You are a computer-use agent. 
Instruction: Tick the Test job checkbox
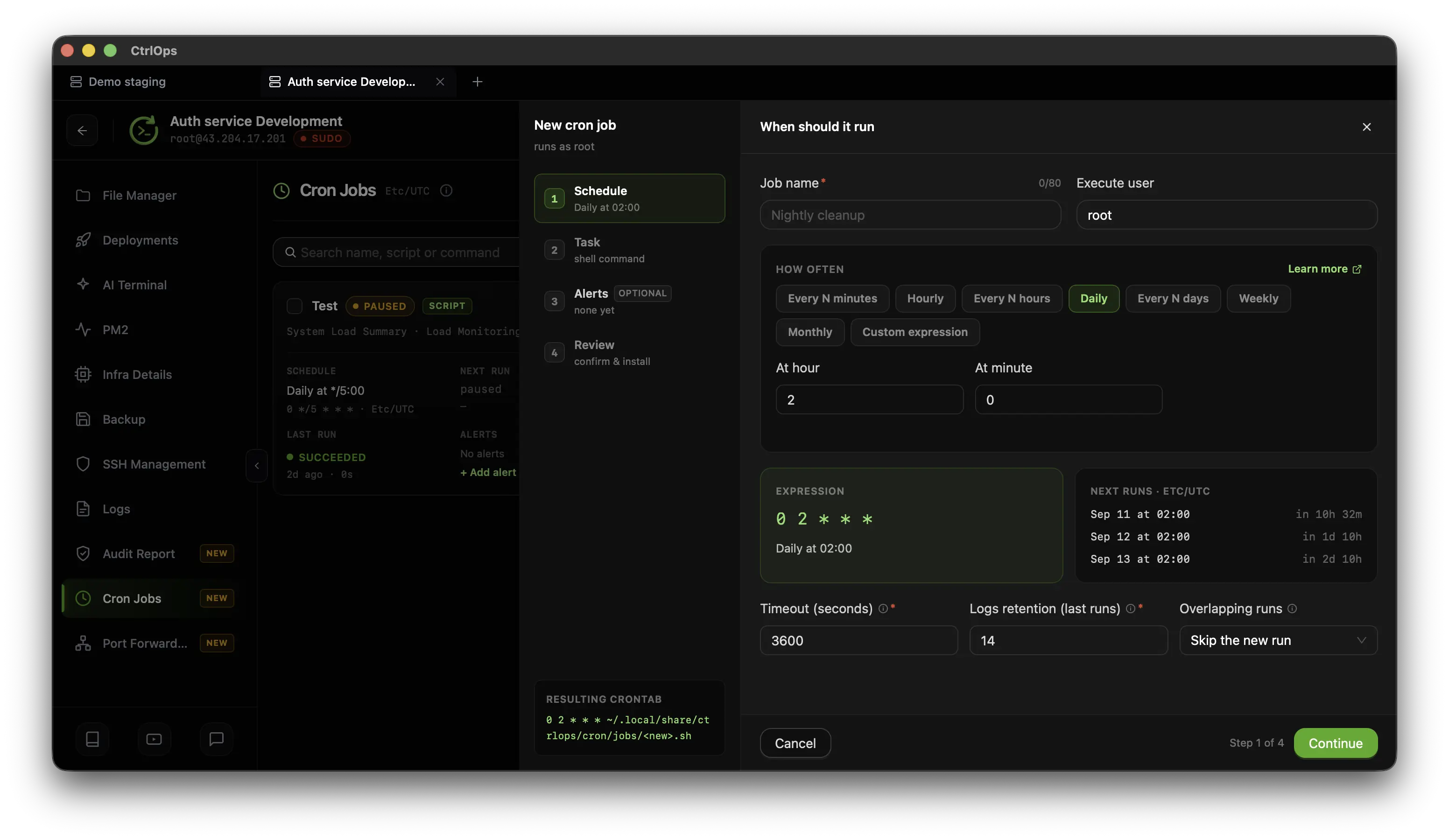pos(295,306)
